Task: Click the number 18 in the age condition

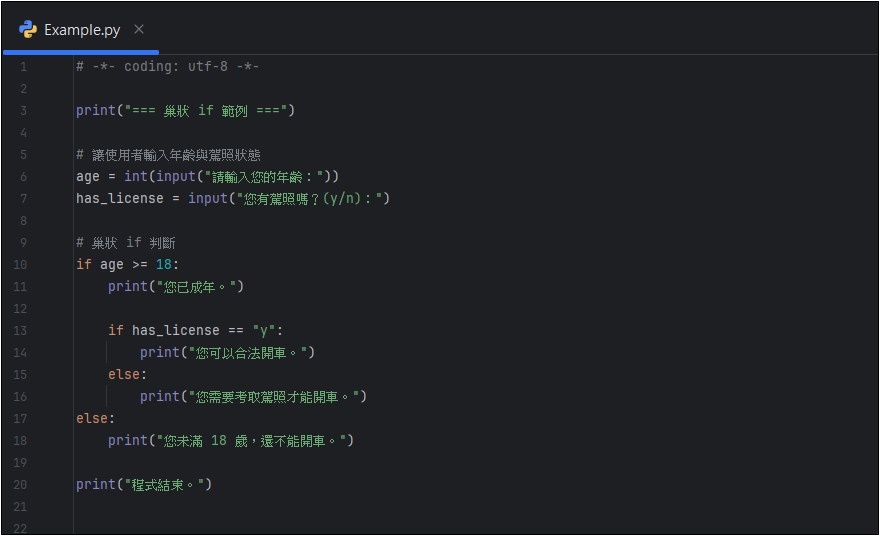Action: pyautogui.click(x=164, y=265)
